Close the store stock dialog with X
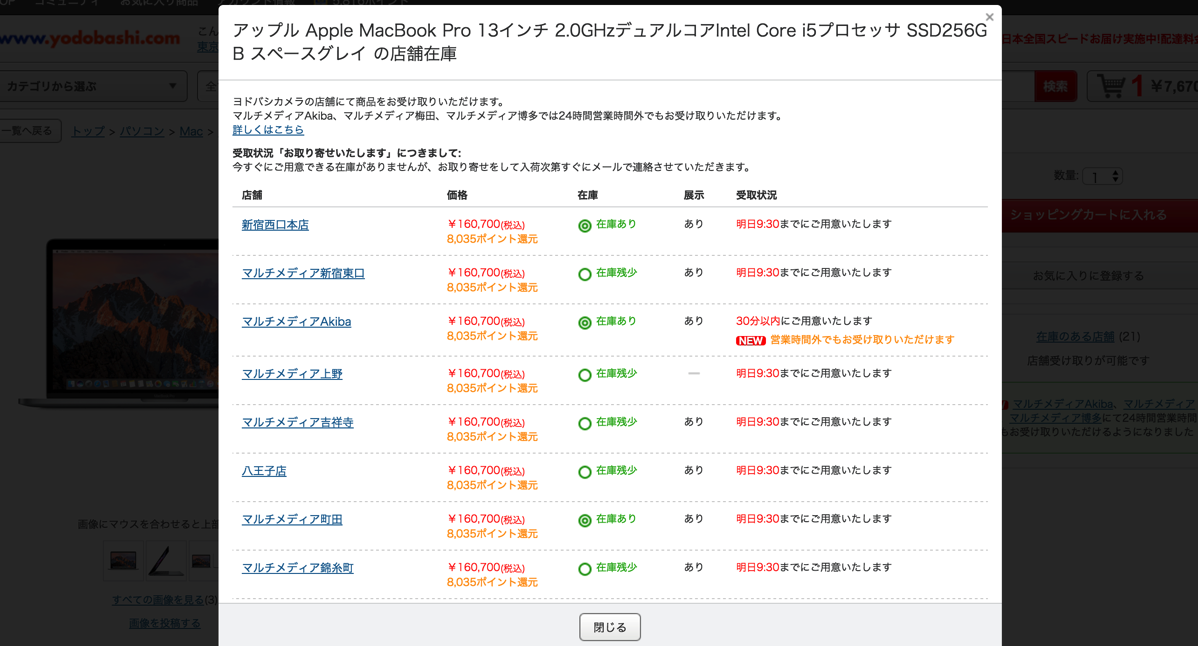 [x=989, y=17]
